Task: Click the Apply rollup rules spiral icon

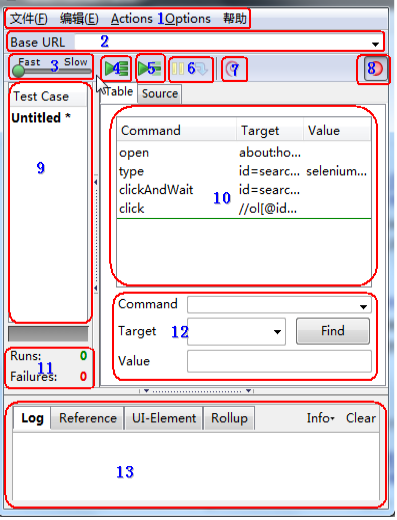Action: pos(233,69)
